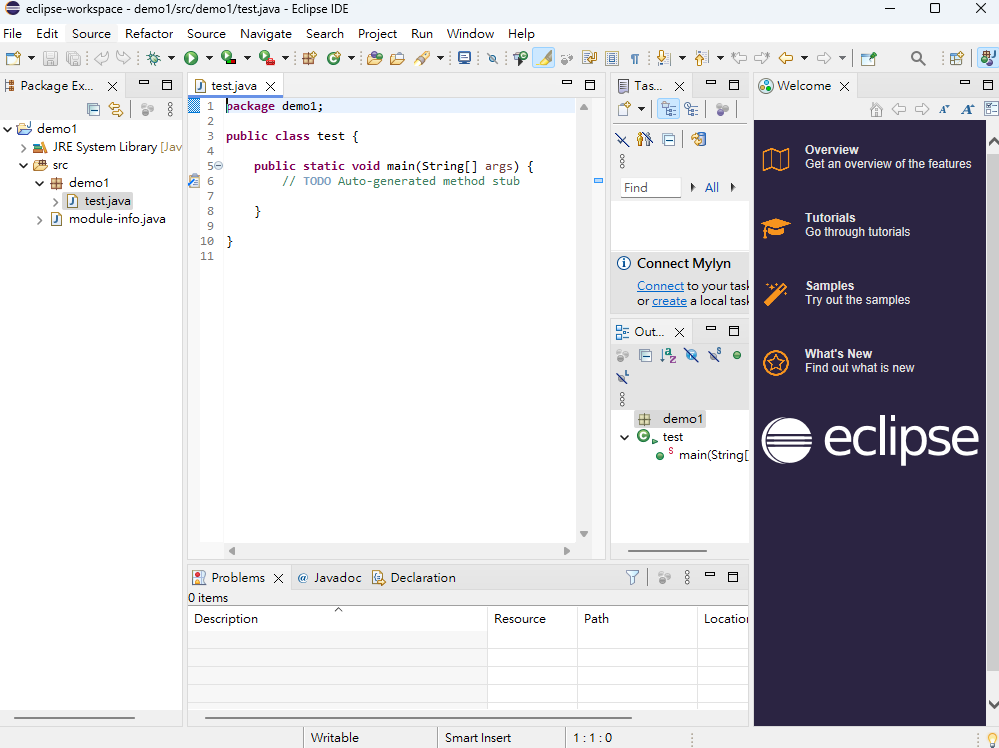Click the magnifier Search icon in toolbar
Image resolution: width=999 pixels, height=748 pixels.
tap(918, 59)
